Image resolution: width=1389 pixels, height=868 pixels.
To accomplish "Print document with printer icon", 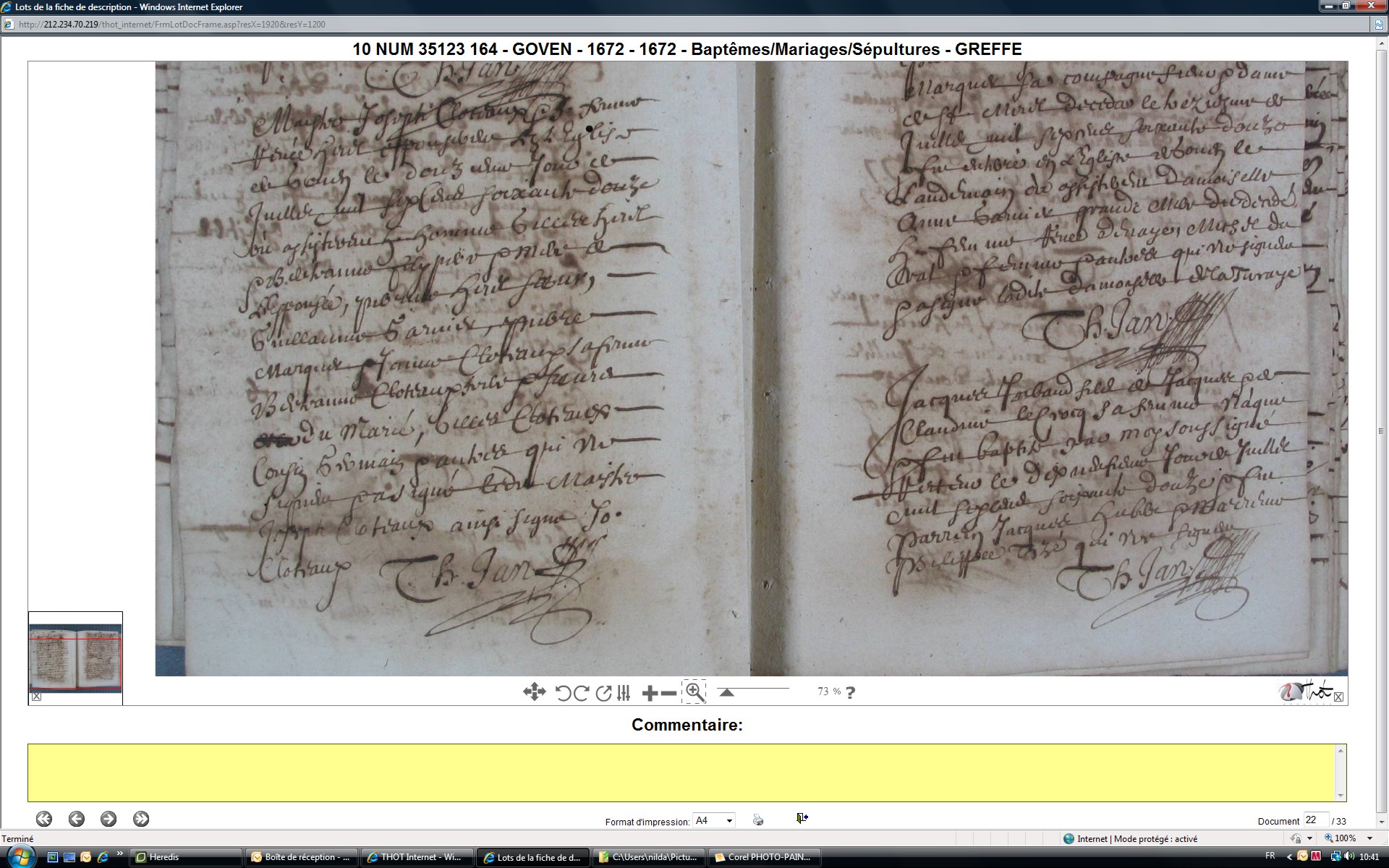I will (757, 820).
